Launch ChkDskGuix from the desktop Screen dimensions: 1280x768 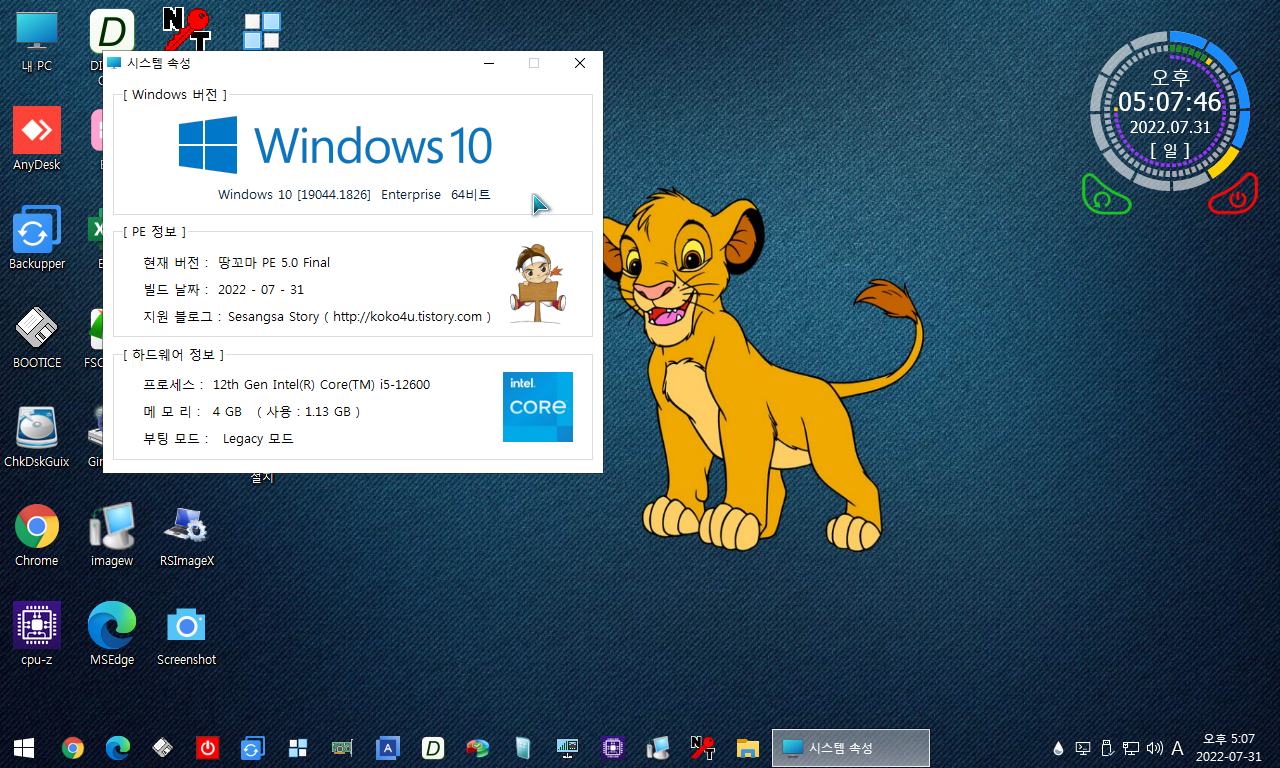37,436
